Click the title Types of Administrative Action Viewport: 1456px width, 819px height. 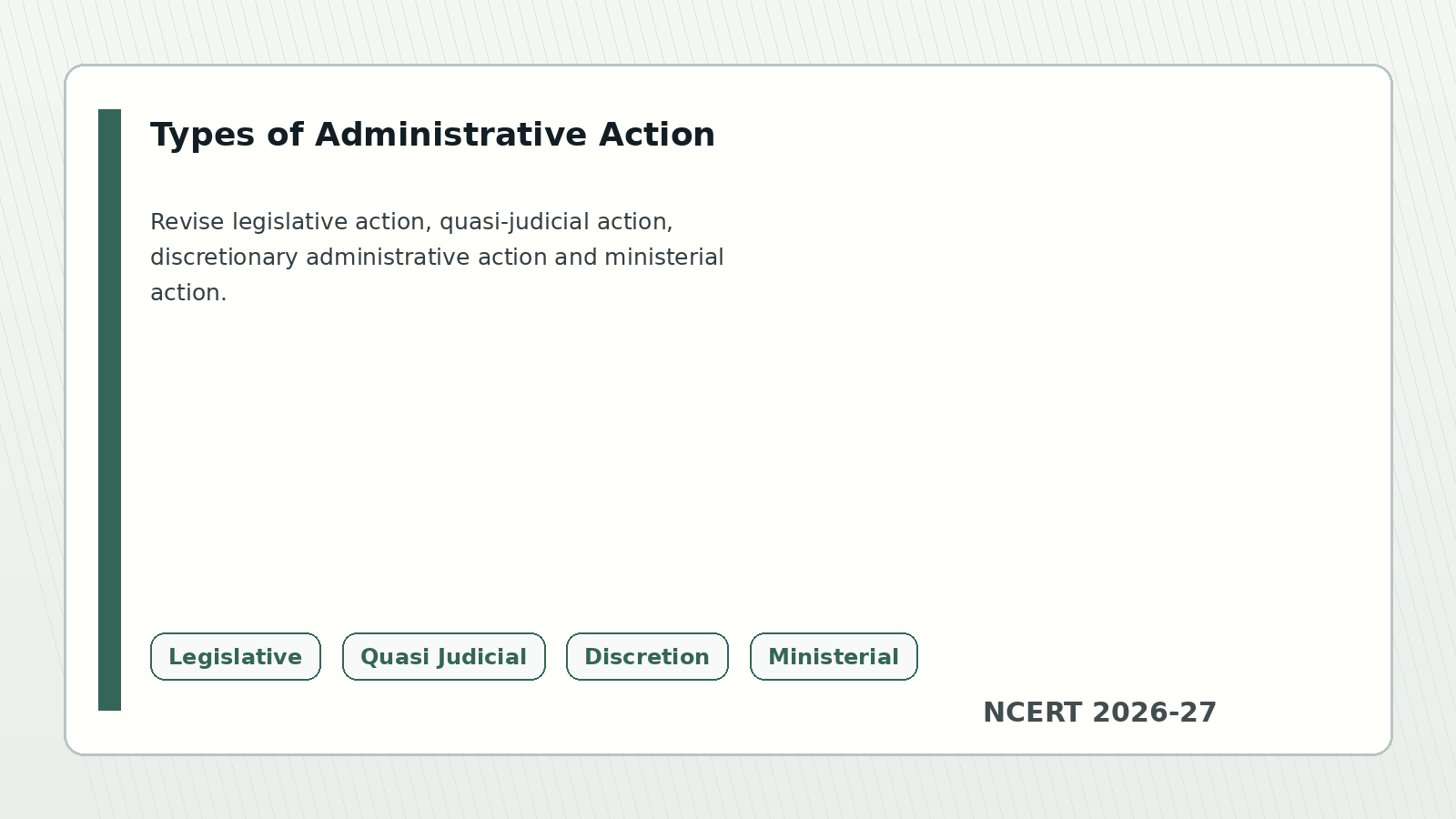click(x=433, y=135)
